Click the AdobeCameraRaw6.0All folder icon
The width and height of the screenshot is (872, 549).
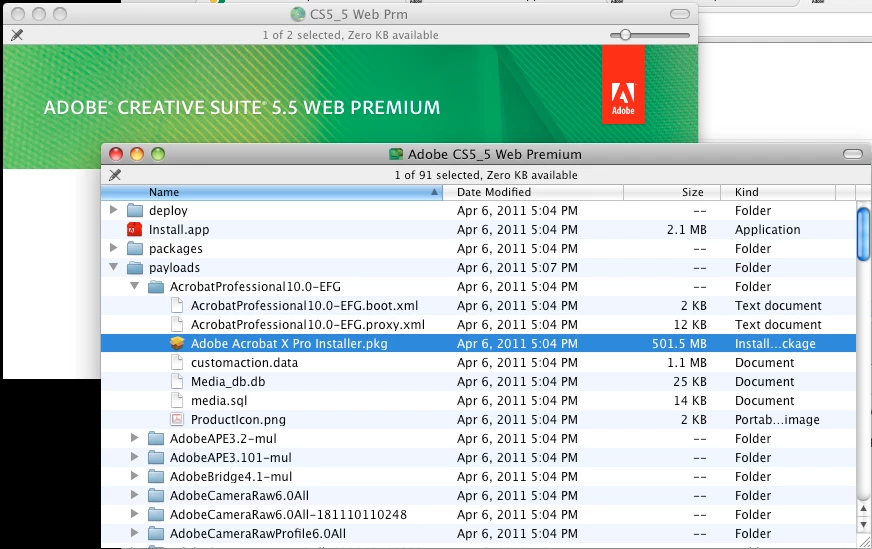coord(156,496)
